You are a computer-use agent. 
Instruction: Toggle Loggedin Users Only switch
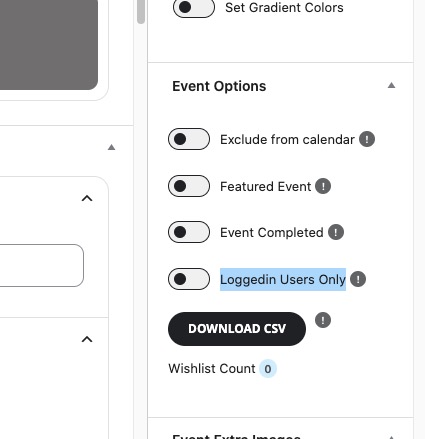coord(189,279)
